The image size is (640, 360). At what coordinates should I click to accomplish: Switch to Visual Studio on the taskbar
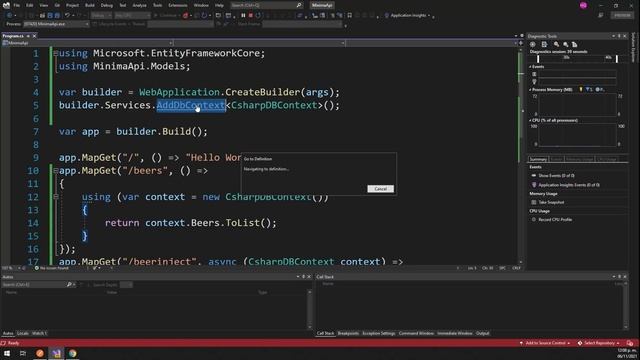[x=56, y=353]
